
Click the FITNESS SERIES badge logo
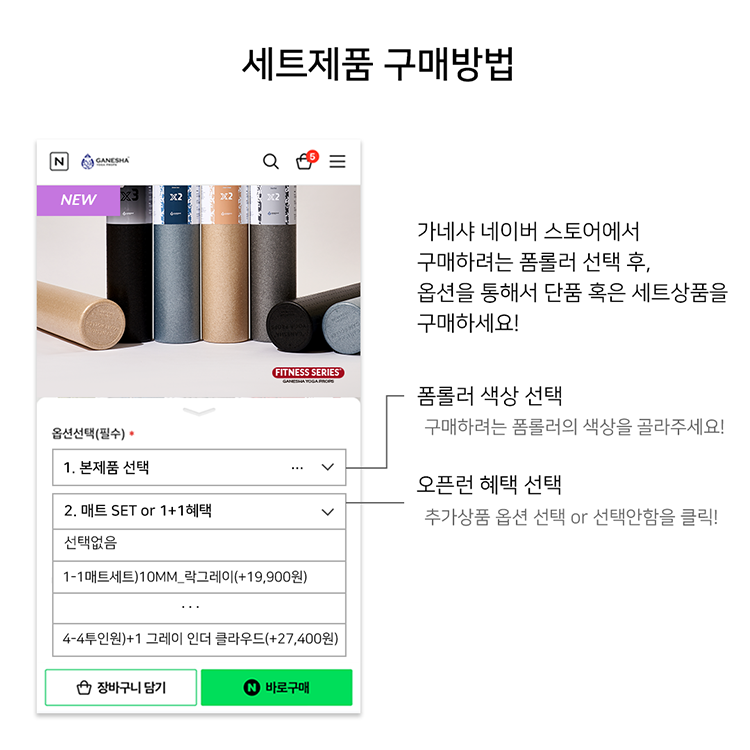pyautogui.click(x=309, y=375)
